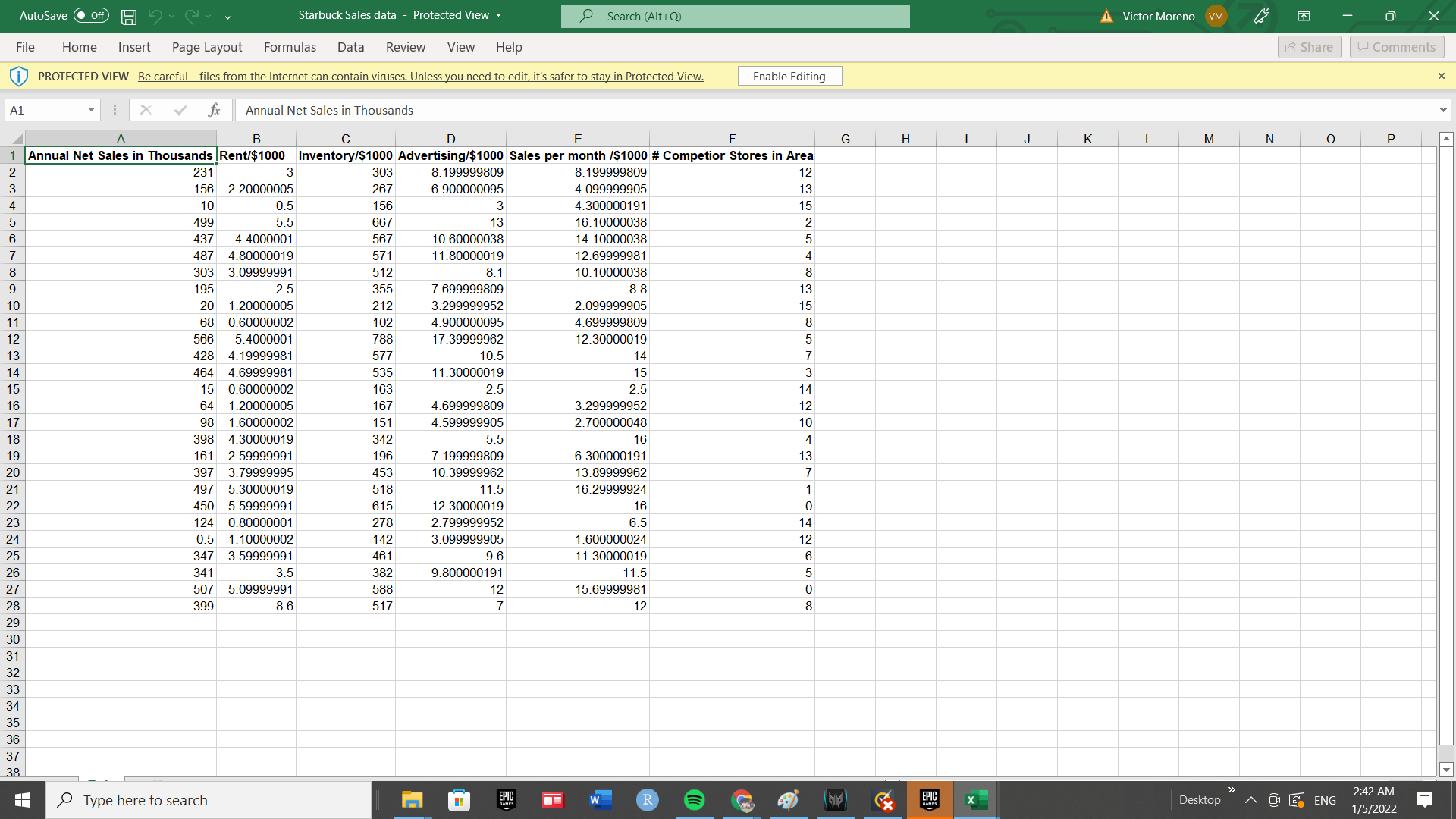Viewport: 1456px width, 819px height.
Task: Click the Save icon in Quick Access Toolbar
Action: [x=128, y=16]
